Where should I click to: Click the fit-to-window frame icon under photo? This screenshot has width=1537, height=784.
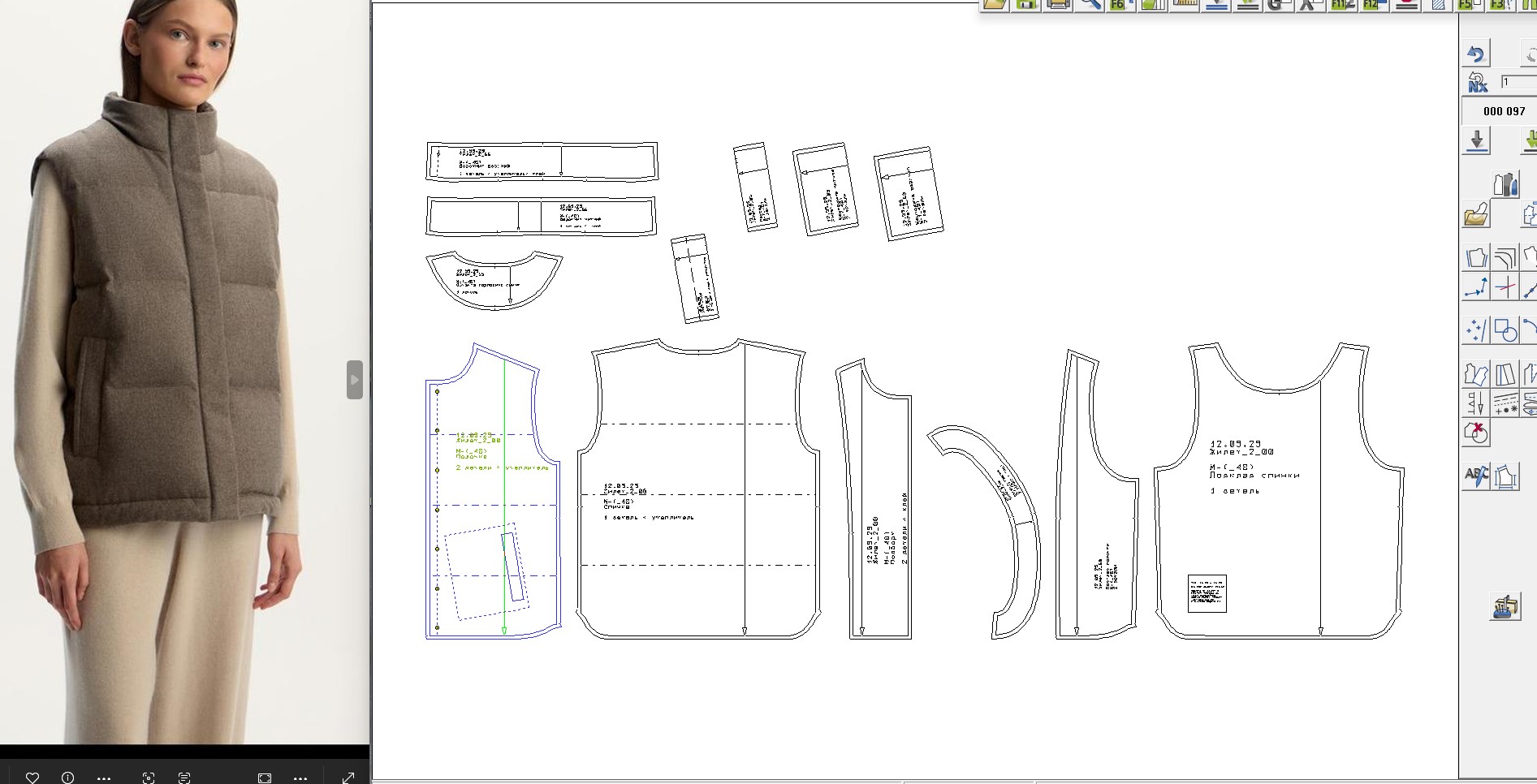point(265,778)
